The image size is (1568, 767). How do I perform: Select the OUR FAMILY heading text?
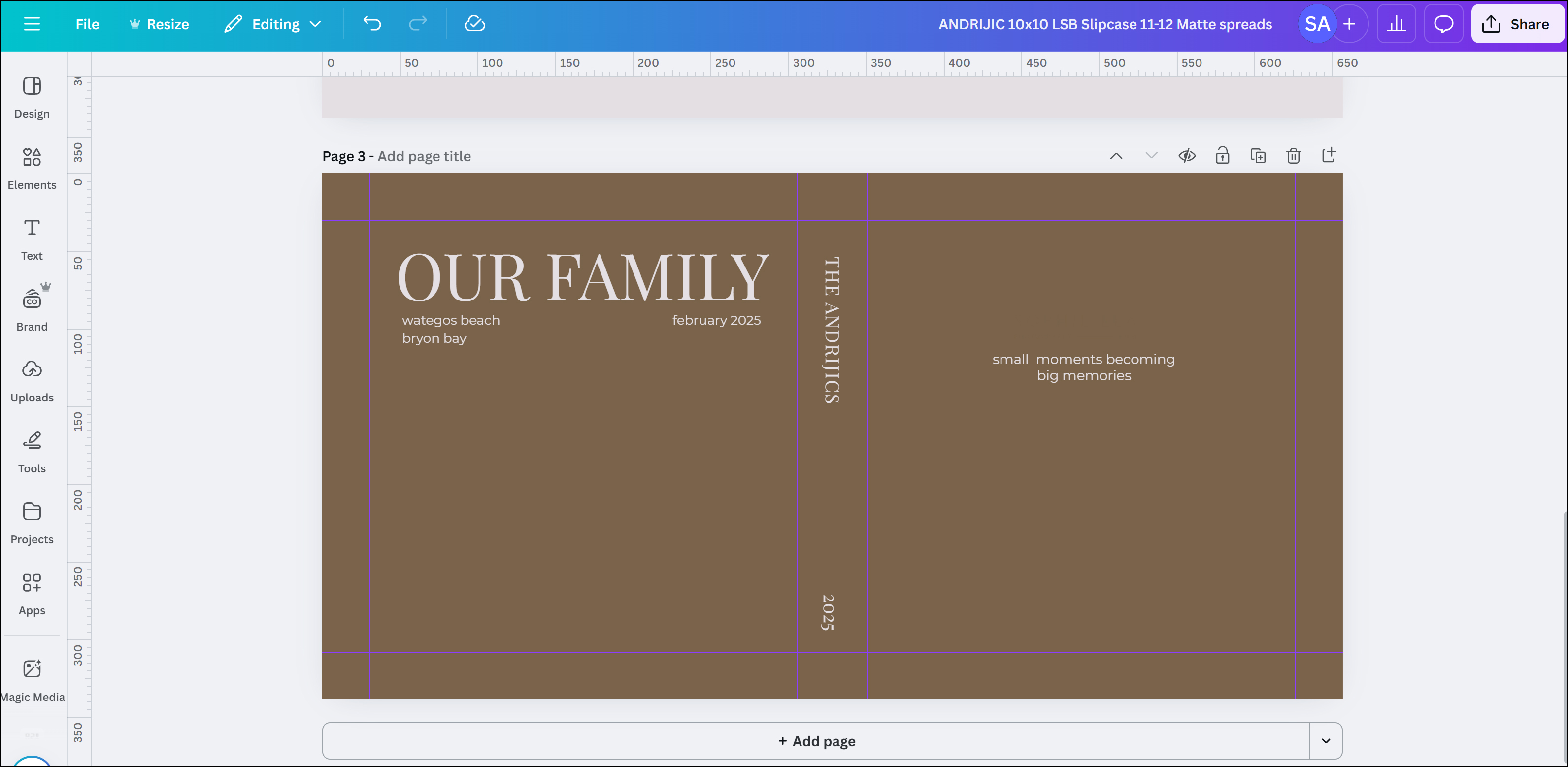(583, 277)
